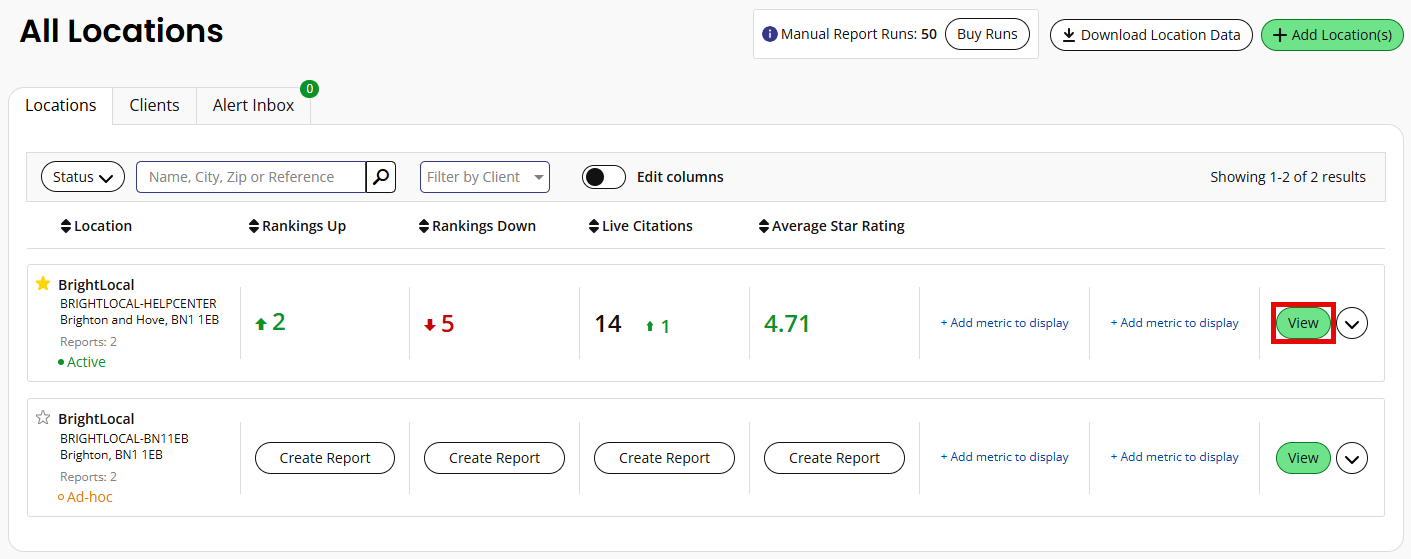Create Report under Live Citations column
Viewport: 1411px width, 559px height.
point(664,458)
